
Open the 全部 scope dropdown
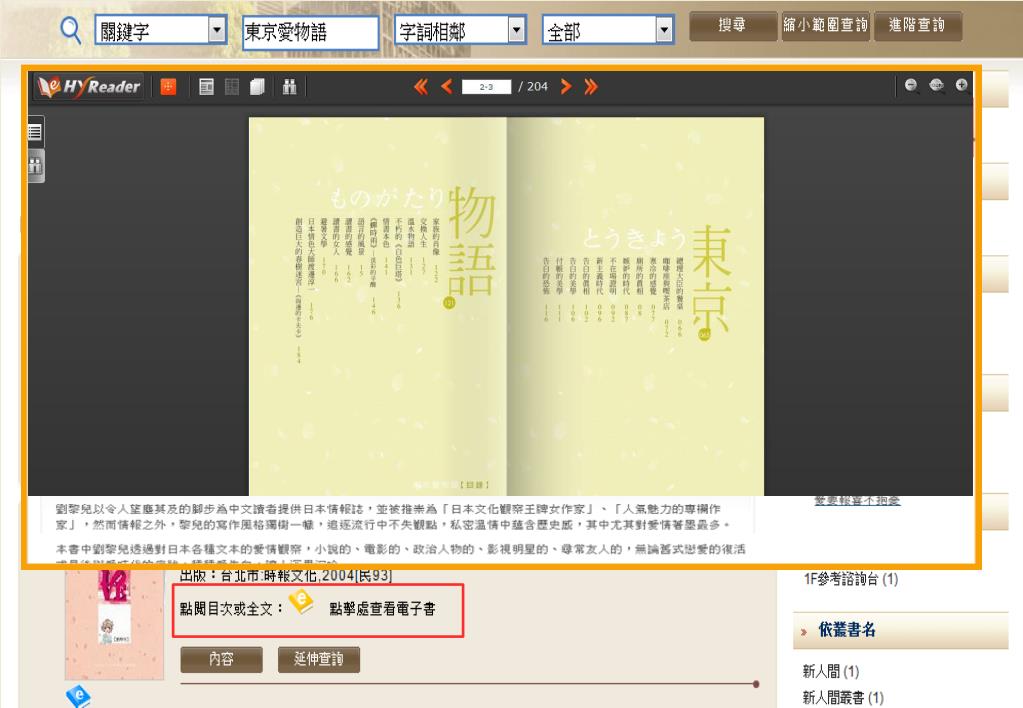click(x=608, y=30)
